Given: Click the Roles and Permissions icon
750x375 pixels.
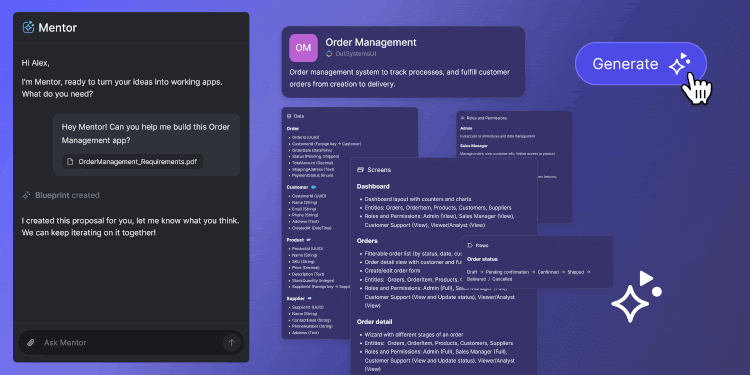Looking at the screenshot, I should [463, 118].
